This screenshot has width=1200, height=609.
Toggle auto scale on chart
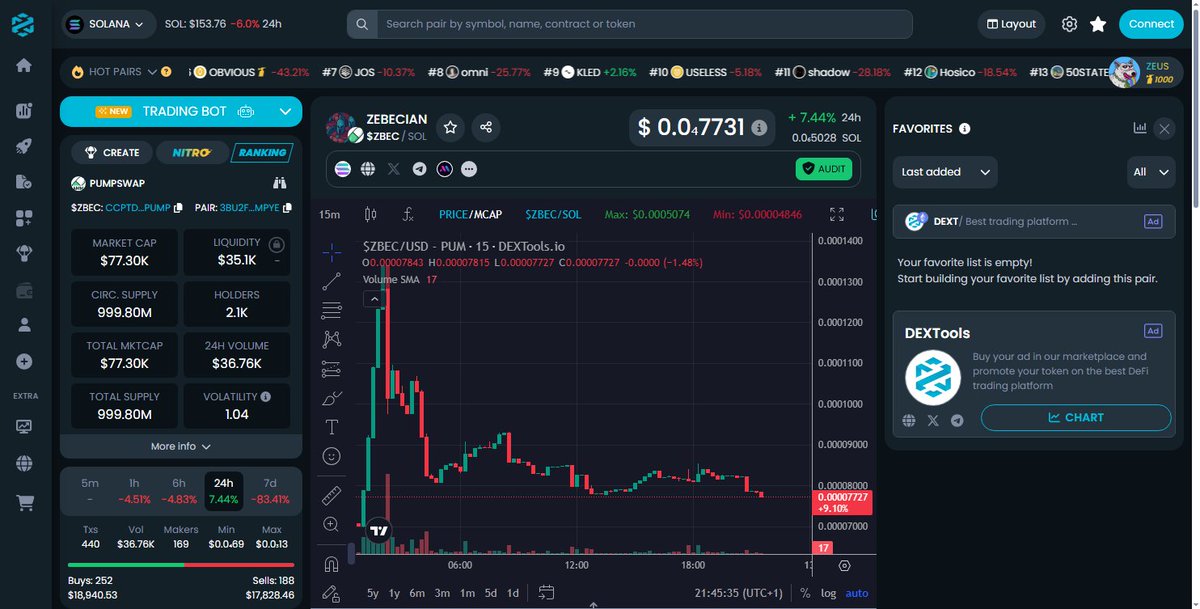tap(857, 593)
